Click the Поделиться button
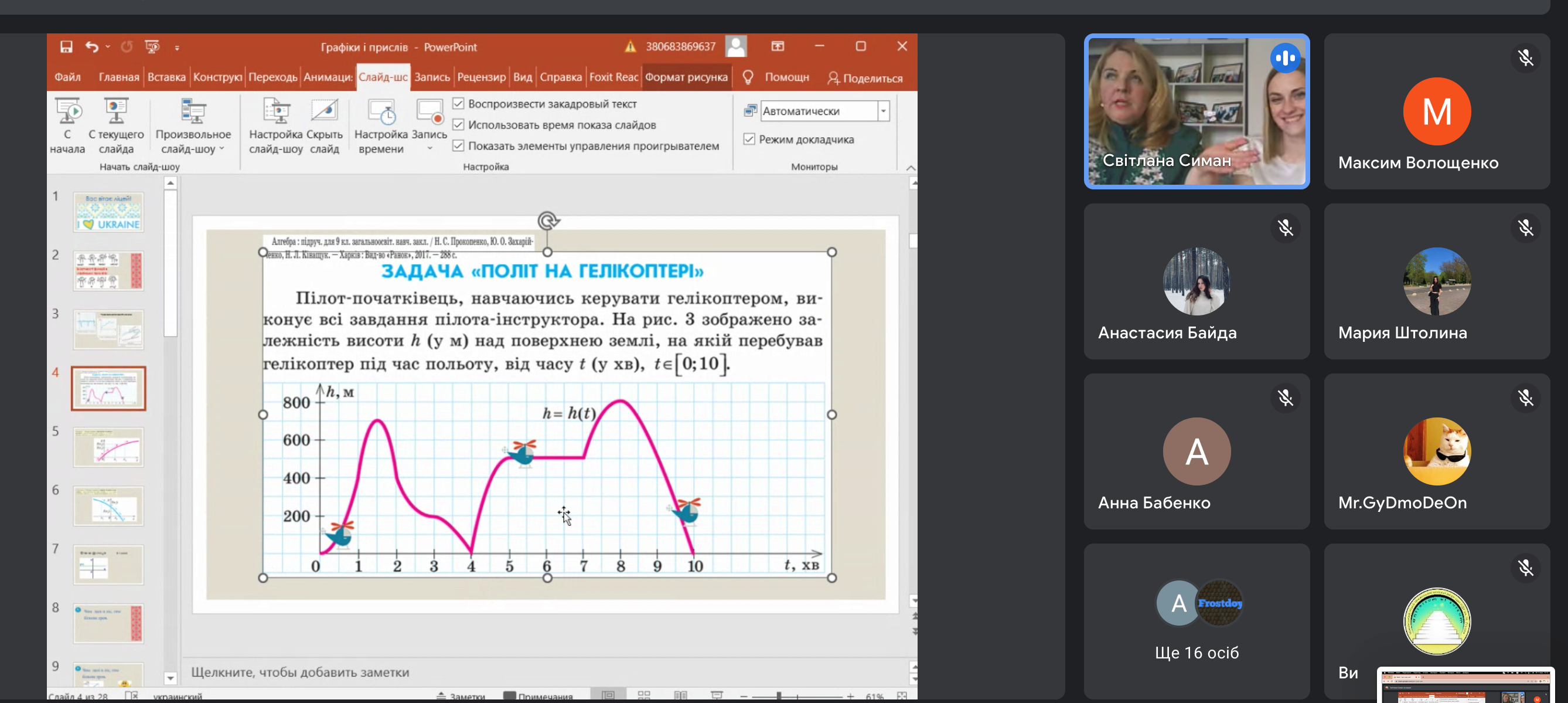Screen dimensions: 1568x703 [865, 78]
